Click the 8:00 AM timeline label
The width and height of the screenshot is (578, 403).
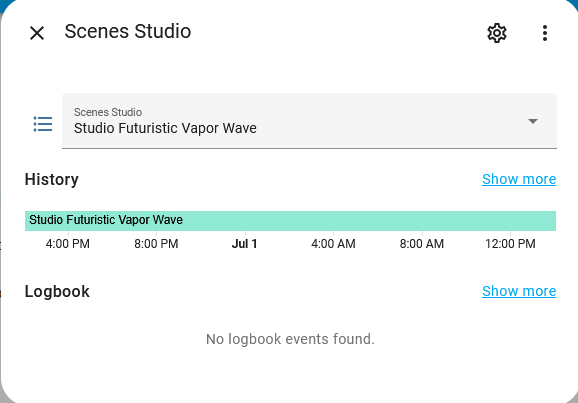click(422, 244)
